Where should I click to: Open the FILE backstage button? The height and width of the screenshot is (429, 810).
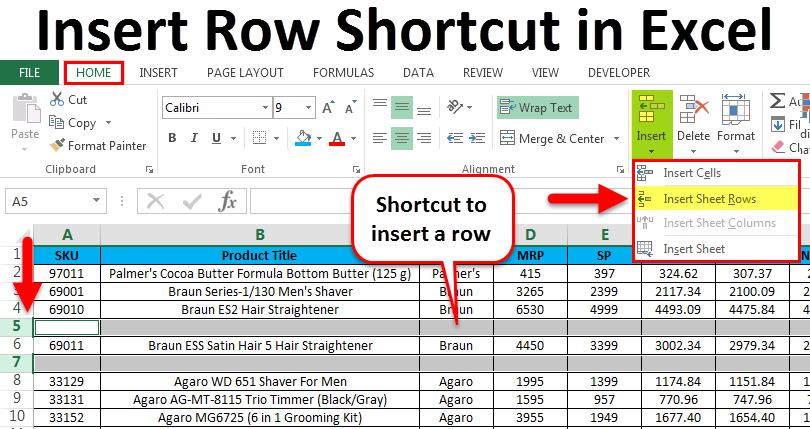(29, 72)
